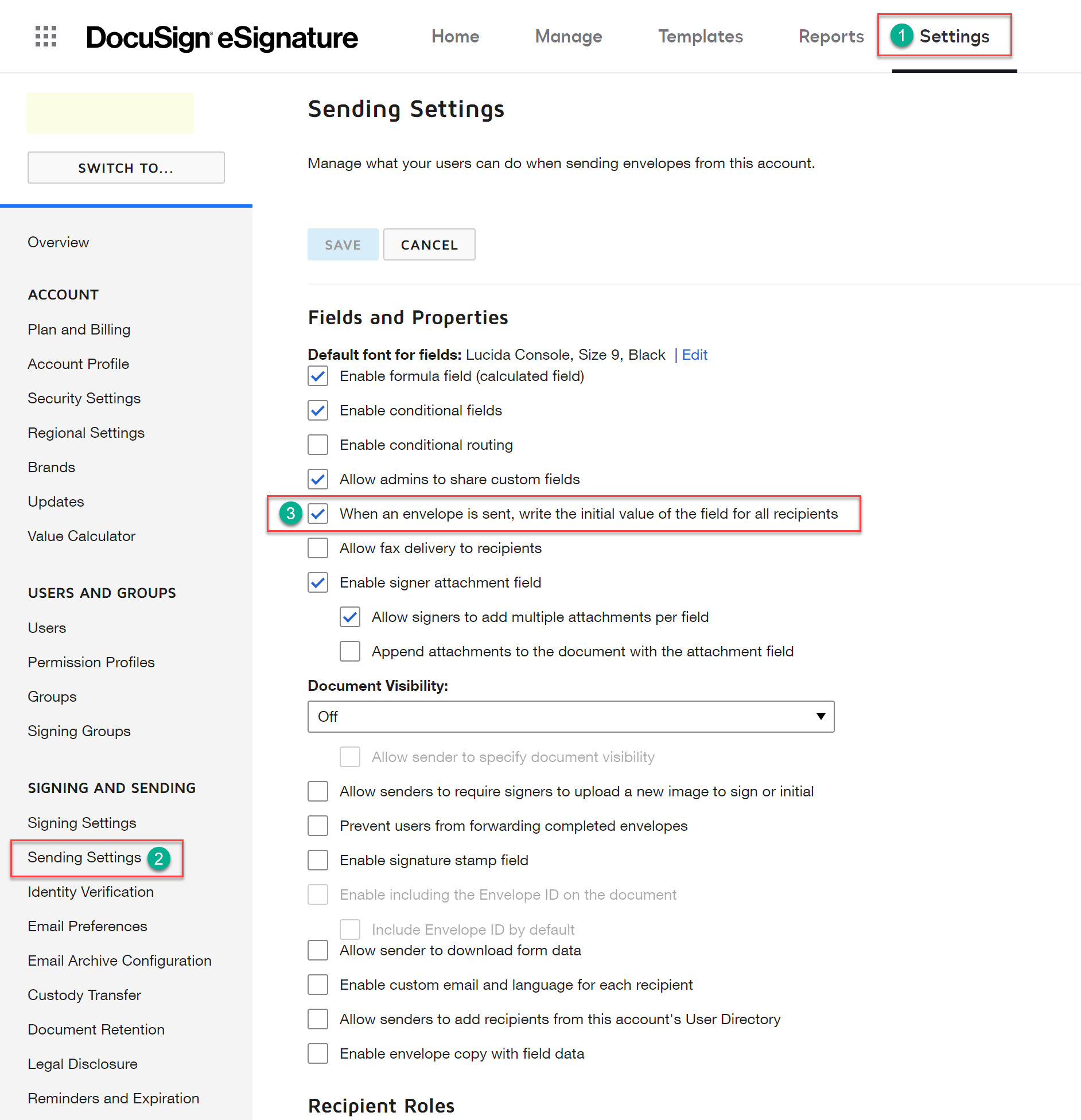1081x1120 pixels.
Task: Click the DocuSign eSignature logo
Action: [221, 36]
